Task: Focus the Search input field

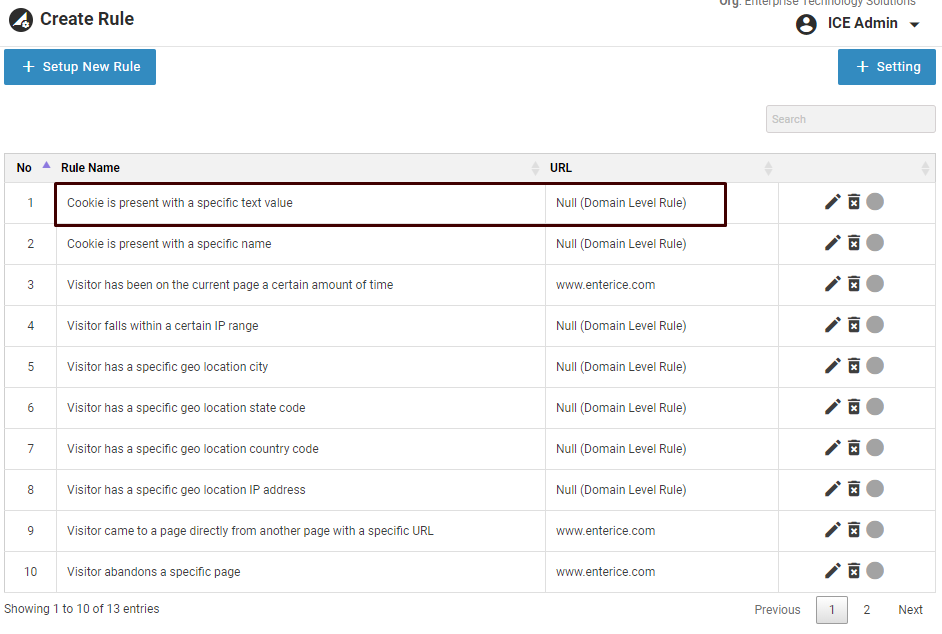Action: click(x=850, y=119)
